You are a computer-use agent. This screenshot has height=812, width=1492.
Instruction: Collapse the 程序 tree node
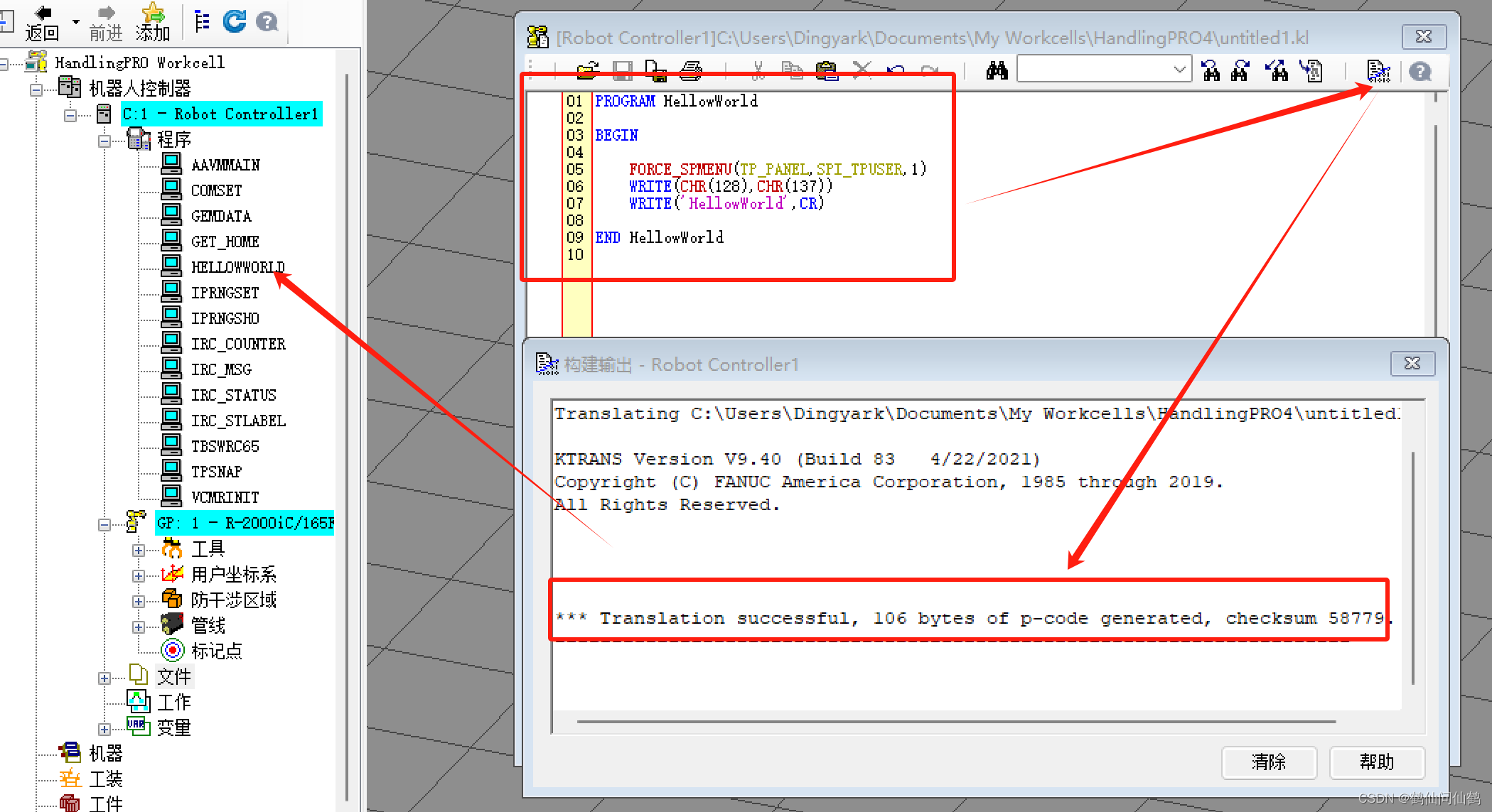pyautogui.click(x=104, y=141)
